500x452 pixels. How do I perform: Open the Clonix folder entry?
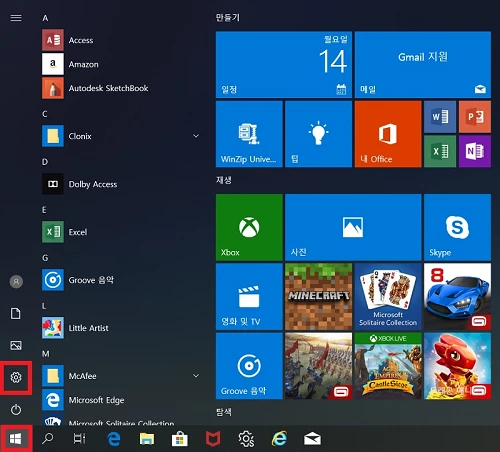pos(120,136)
